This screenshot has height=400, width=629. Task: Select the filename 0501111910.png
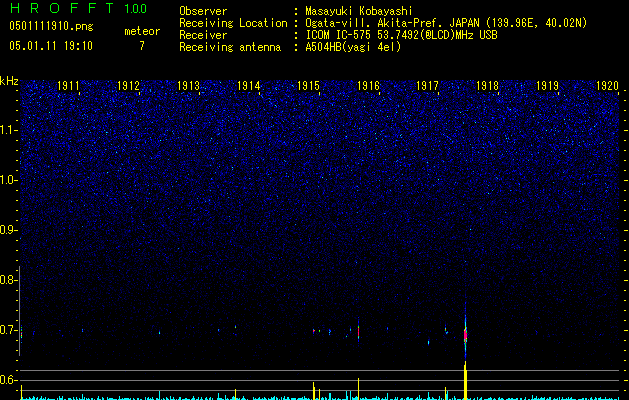[x=51, y=26]
